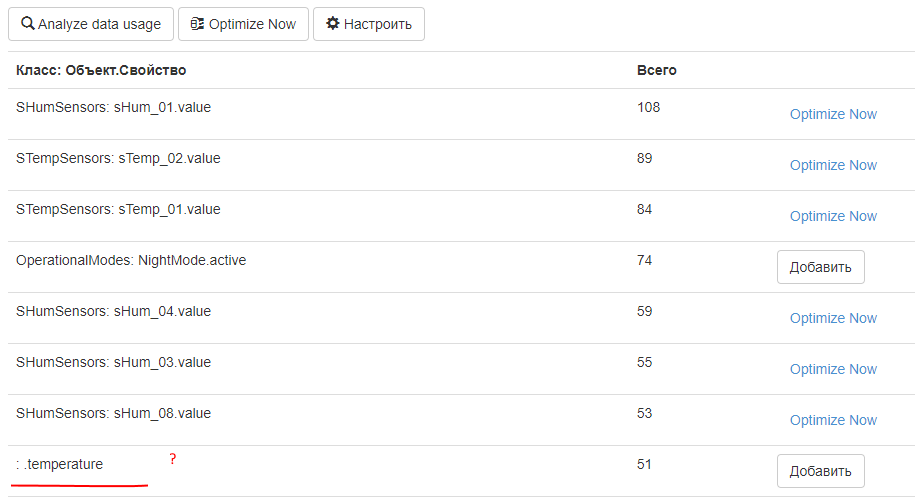Select the OperationalModes: NightMode.active entry text
Screen dimensions: 915x502
click(x=131, y=260)
